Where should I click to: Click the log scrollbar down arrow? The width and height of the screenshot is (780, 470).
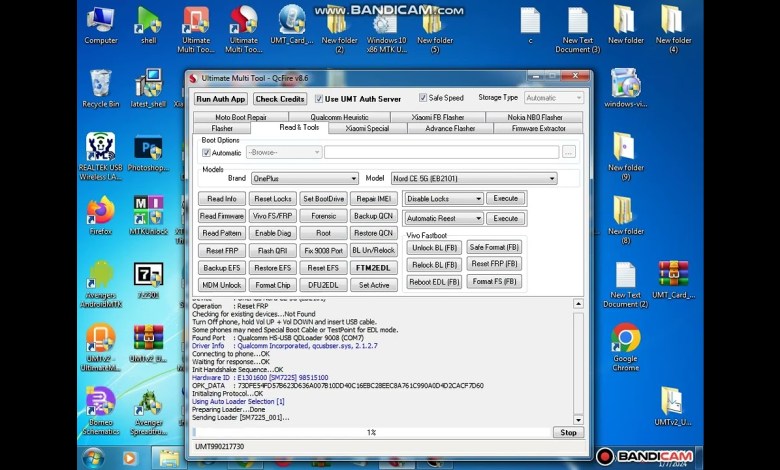(x=578, y=420)
